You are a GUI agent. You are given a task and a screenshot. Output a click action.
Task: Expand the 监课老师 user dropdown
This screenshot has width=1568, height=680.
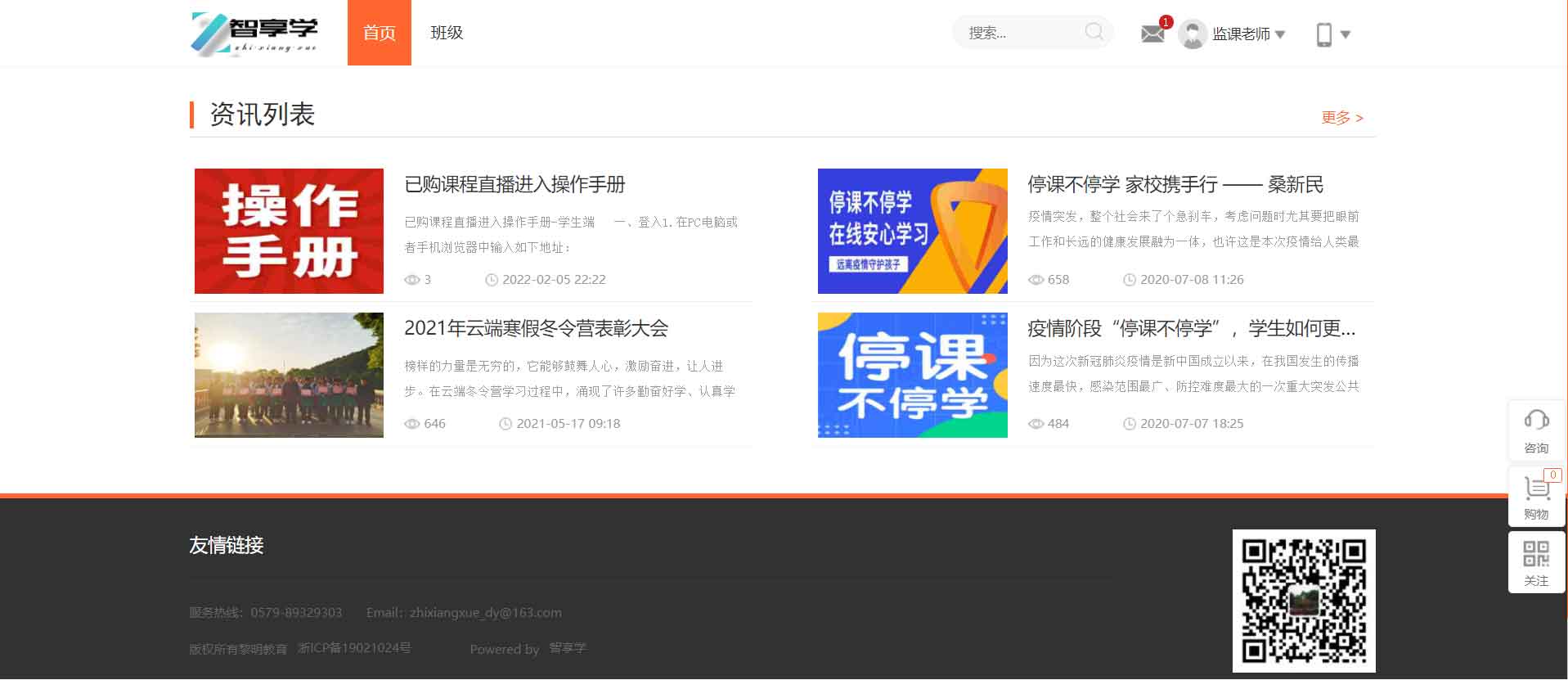pos(1248,34)
